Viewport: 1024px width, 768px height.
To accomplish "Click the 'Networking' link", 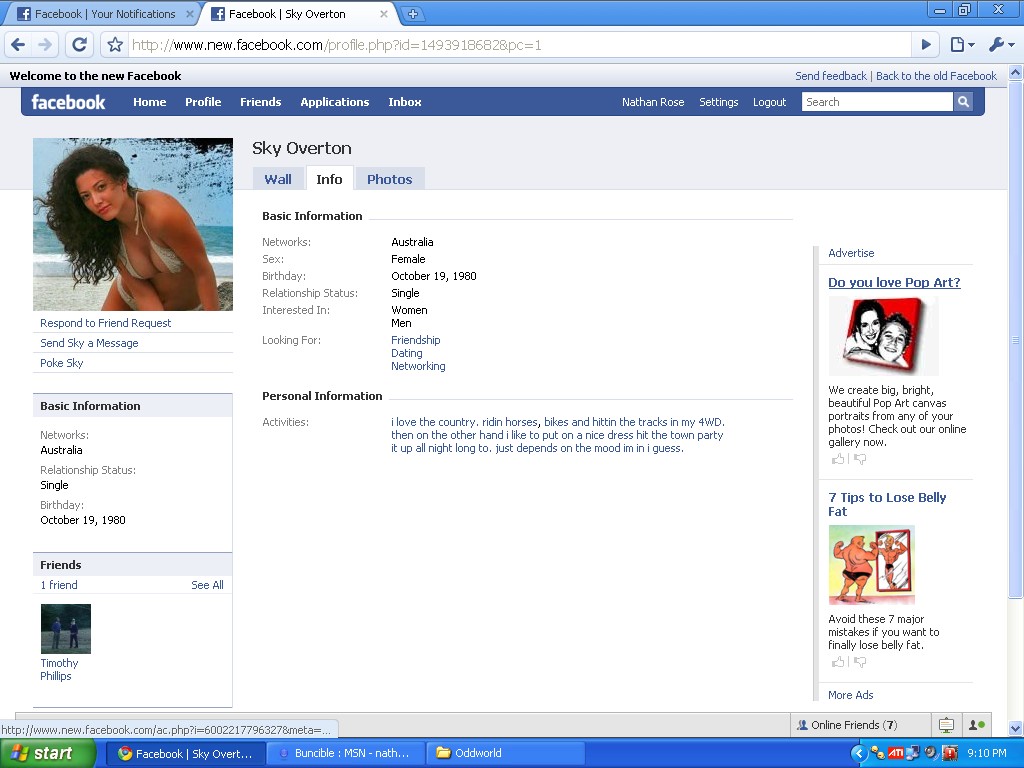I will (418, 366).
